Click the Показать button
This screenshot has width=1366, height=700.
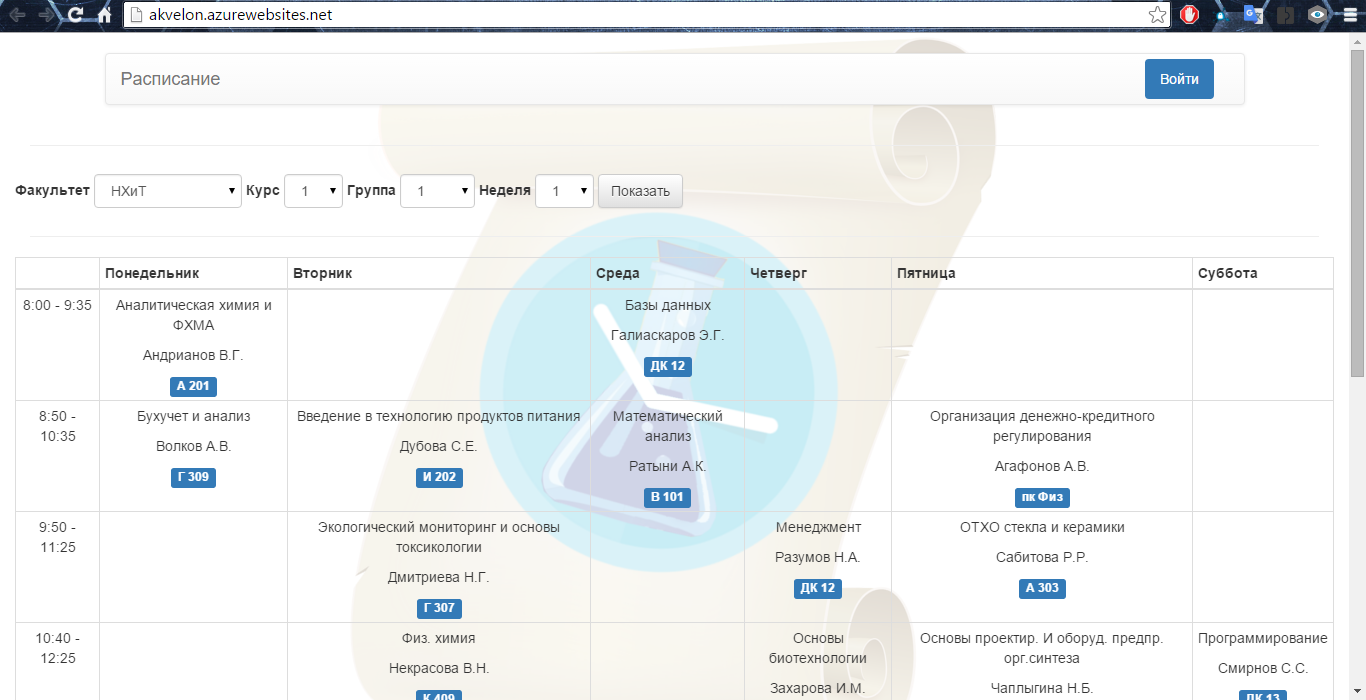640,191
